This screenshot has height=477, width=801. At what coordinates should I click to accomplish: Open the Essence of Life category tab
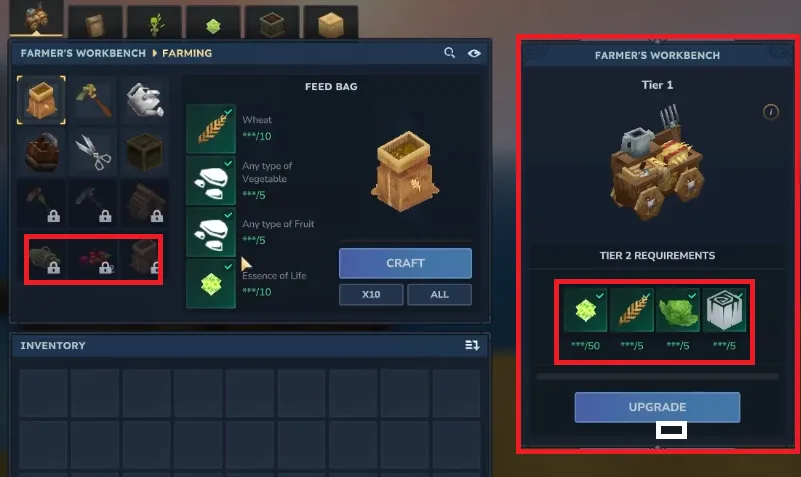[x=213, y=23]
